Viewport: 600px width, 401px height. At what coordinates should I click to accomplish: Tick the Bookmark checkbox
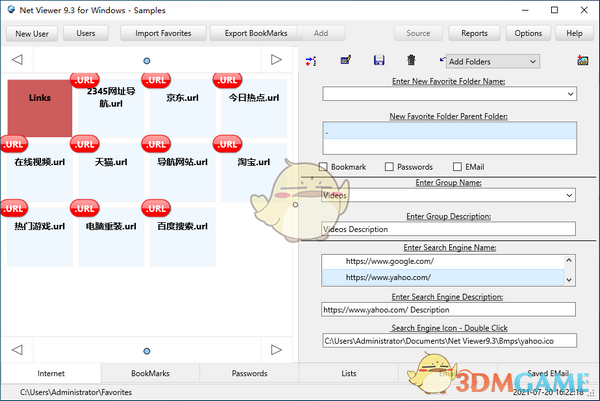pos(323,167)
